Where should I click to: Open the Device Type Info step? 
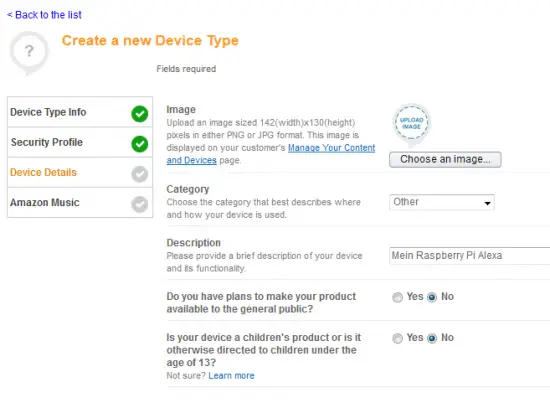click(80, 112)
